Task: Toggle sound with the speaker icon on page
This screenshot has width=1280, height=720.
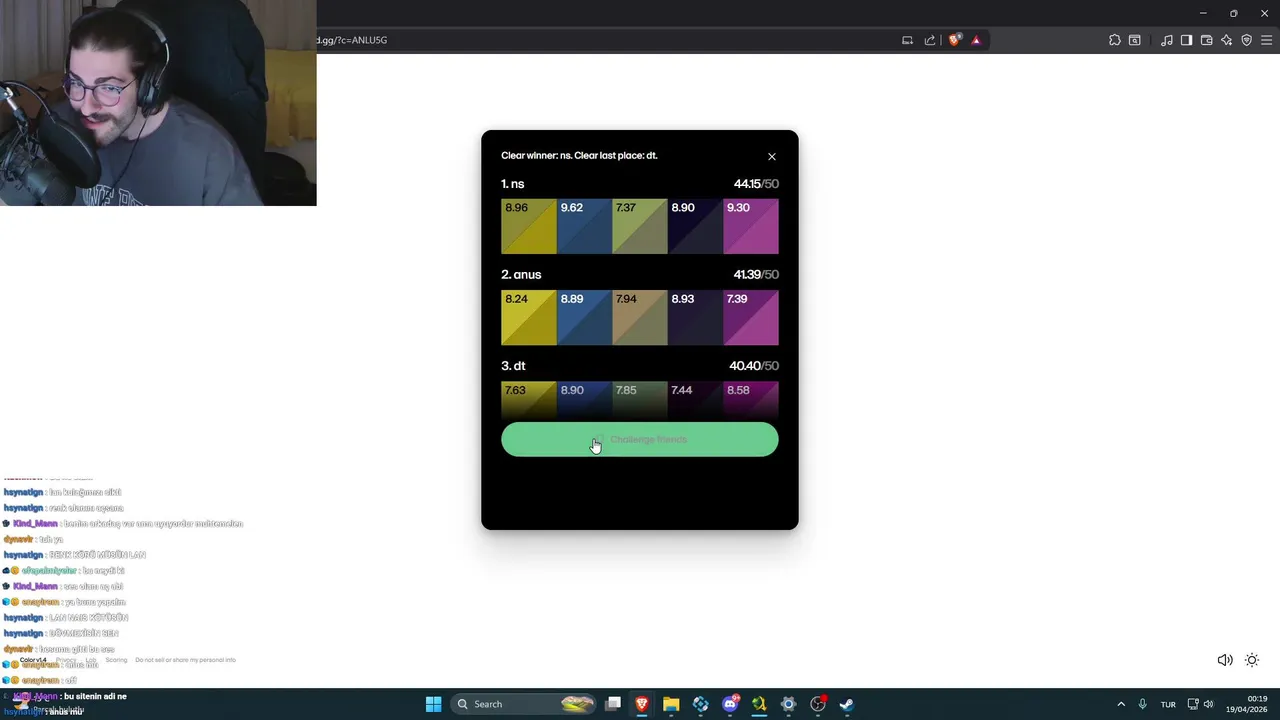Action: pos(1225,660)
